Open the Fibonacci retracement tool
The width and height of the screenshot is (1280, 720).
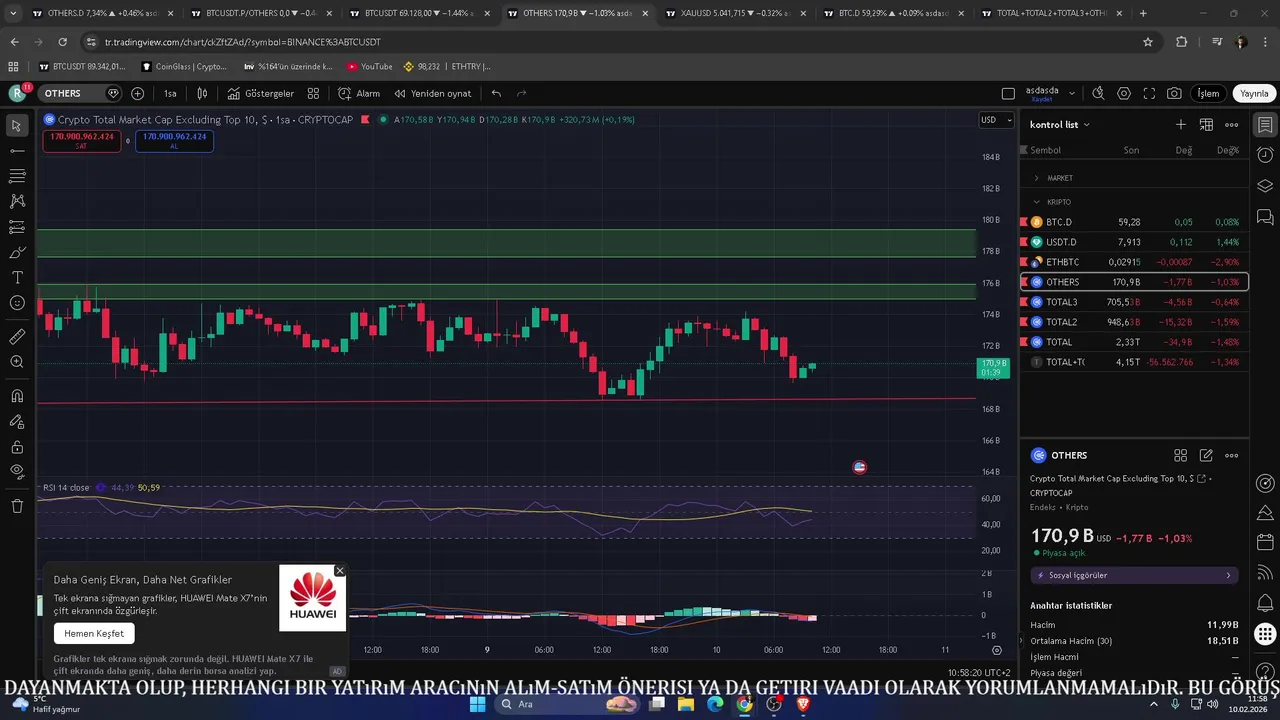tap(17, 176)
